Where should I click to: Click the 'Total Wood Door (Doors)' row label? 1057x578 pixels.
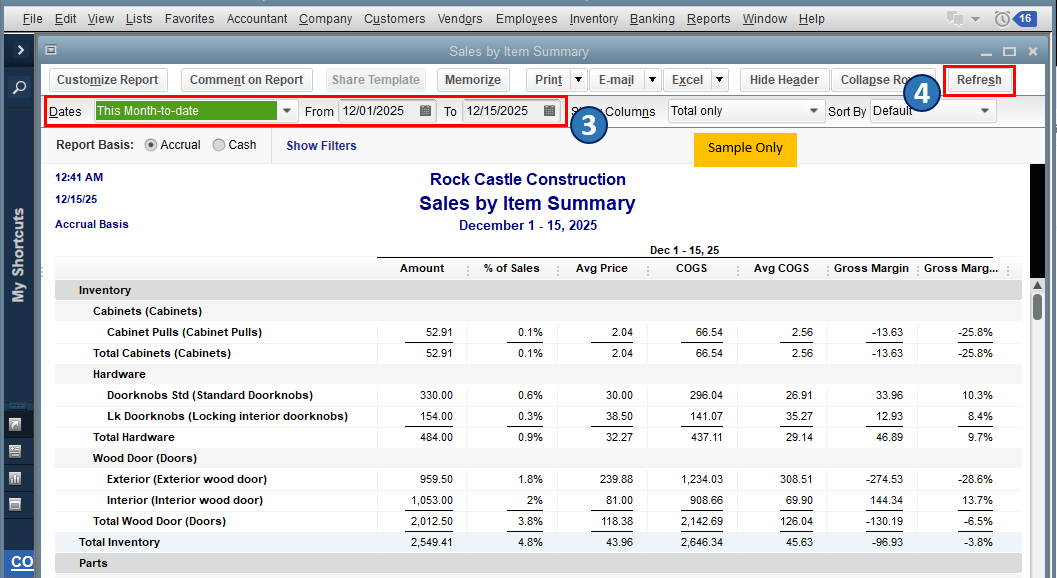click(x=159, y=521)
